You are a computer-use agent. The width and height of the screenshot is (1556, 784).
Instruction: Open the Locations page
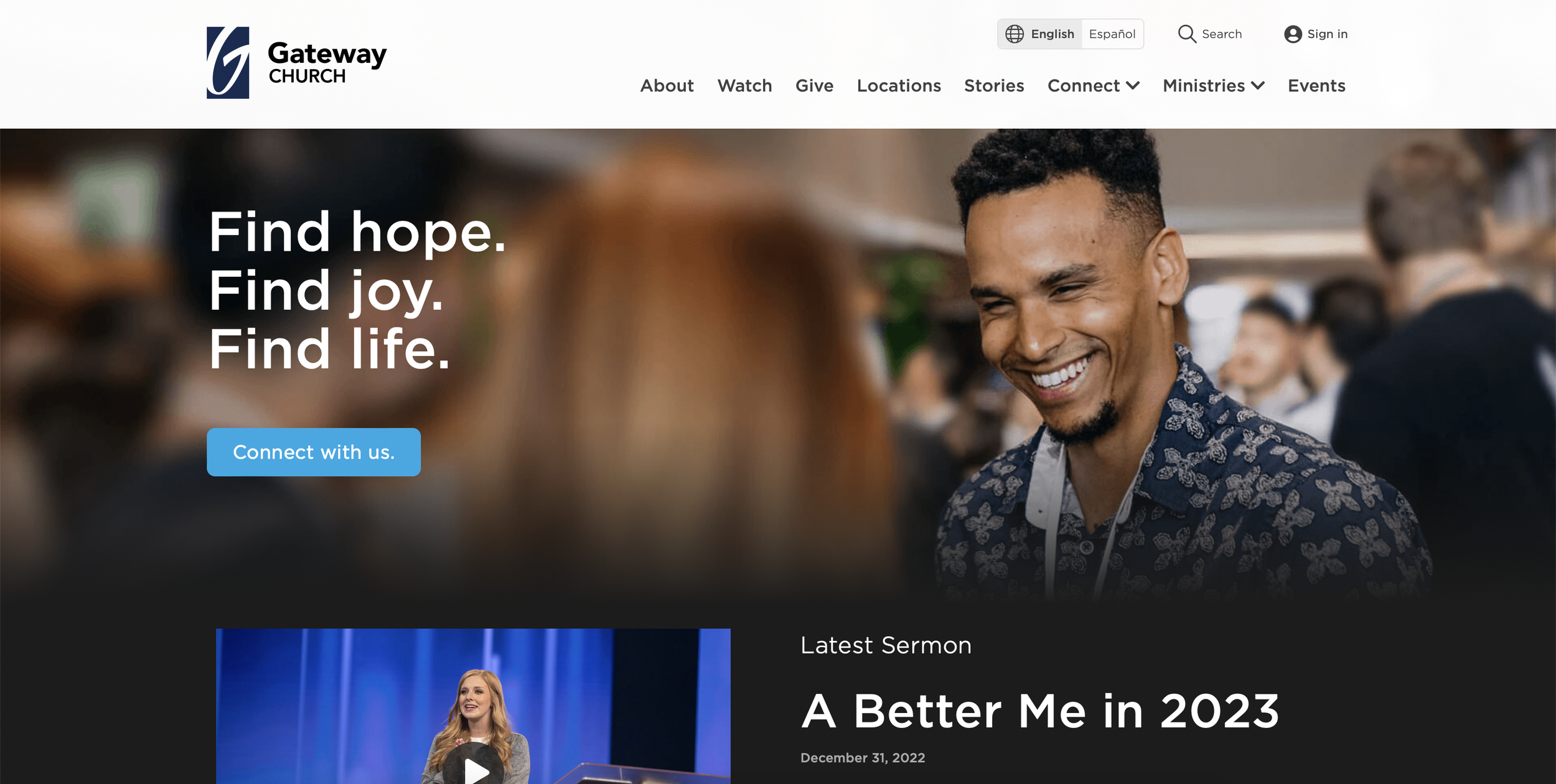tap(899, 86)
